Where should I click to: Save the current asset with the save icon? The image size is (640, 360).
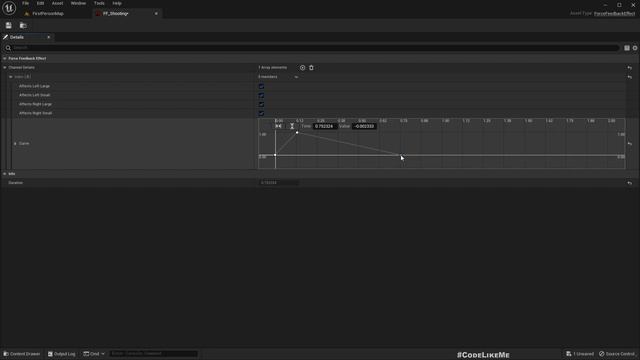(9, 25)
